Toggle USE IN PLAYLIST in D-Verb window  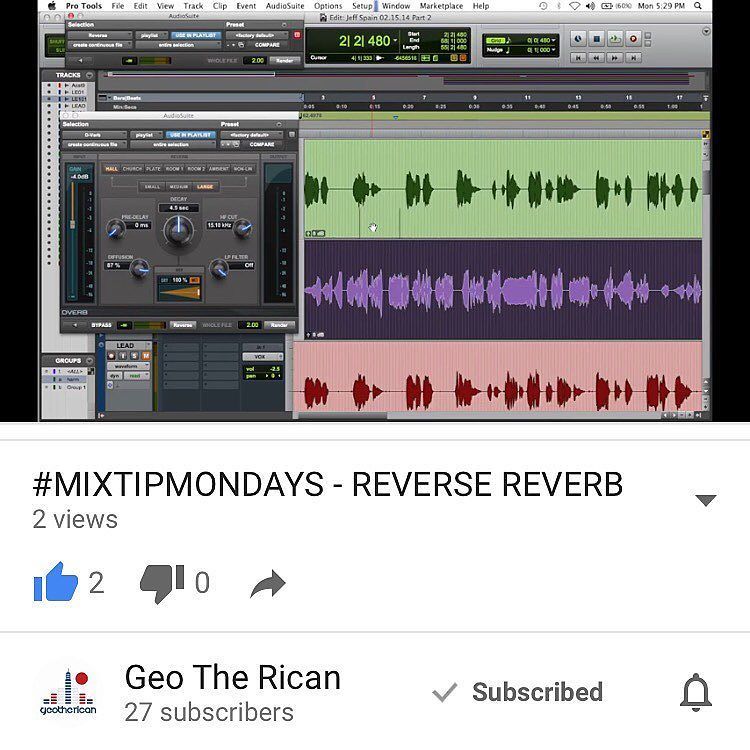tap(190, 135)
